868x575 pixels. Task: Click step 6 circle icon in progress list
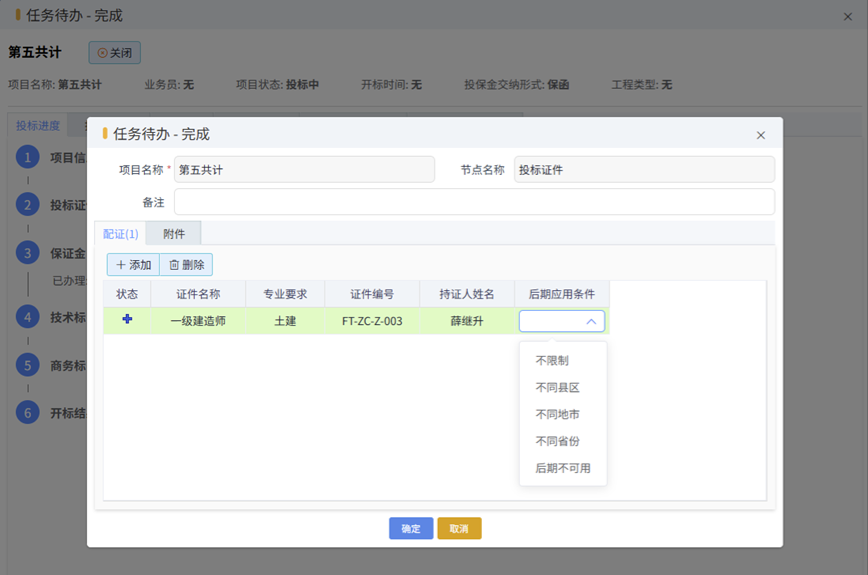pyautogui.click(x=28, y=413)
